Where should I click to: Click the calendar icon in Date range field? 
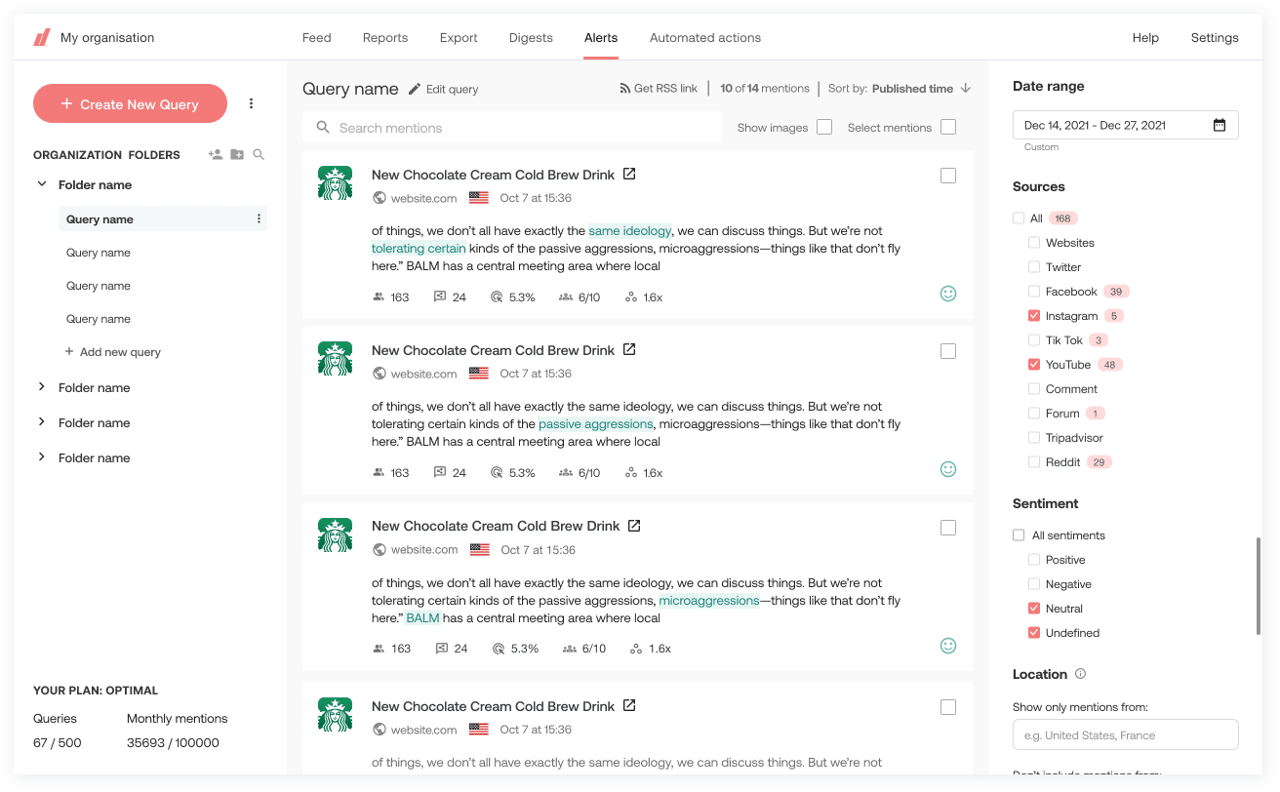point(1219,125)
